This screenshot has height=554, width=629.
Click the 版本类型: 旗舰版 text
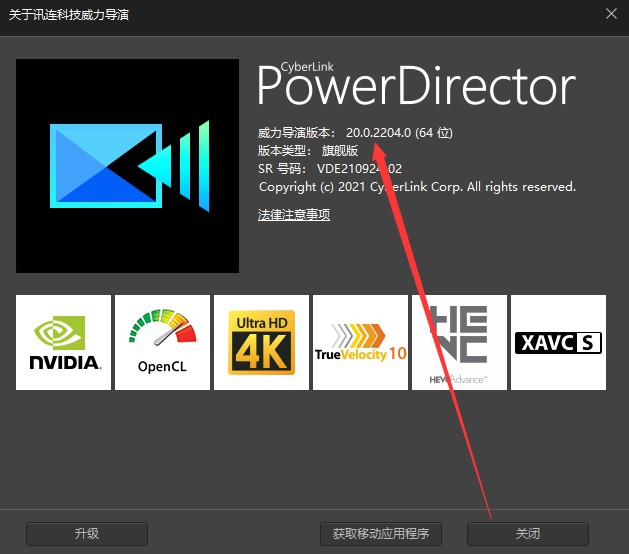point(308,150)
